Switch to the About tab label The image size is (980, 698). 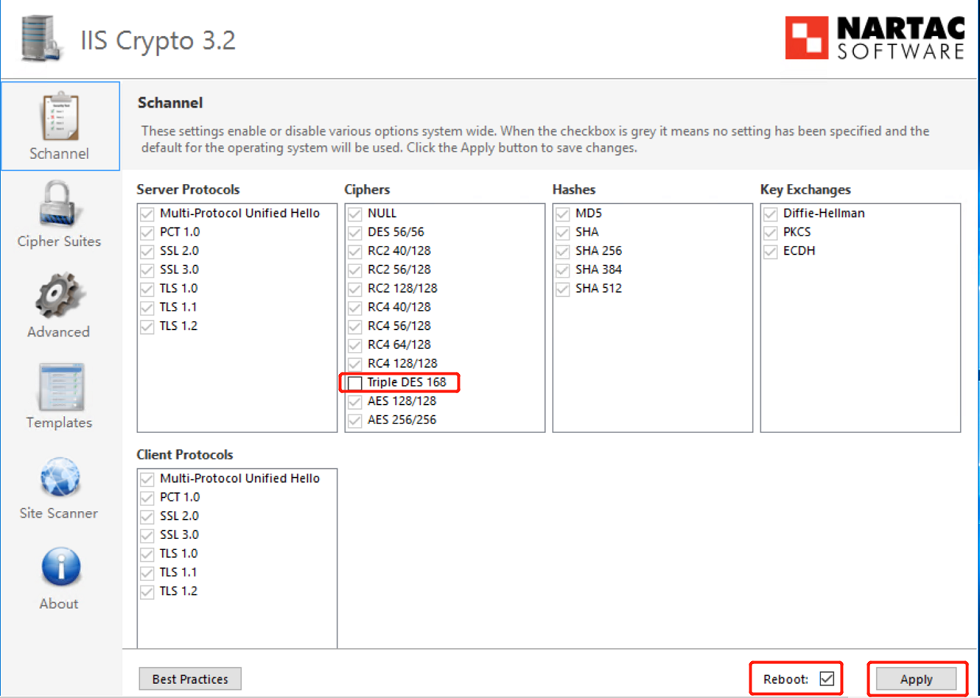click(59, 604)
